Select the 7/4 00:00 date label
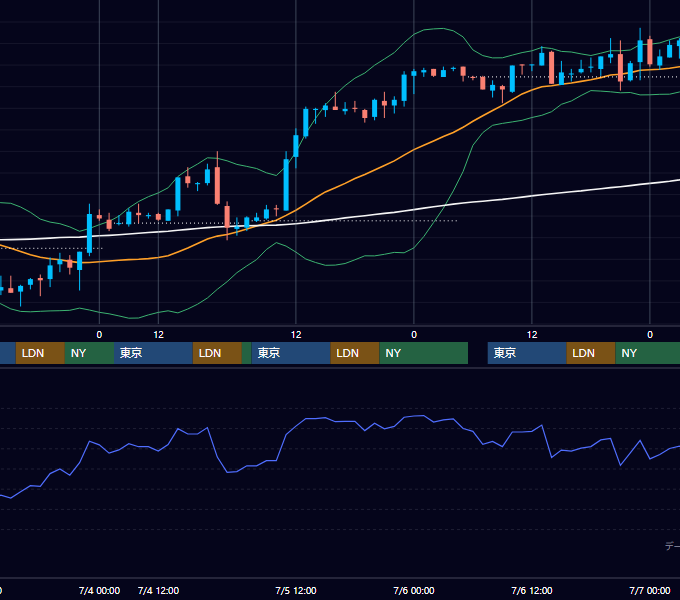Image resolution: width=680 pixels, height=600 pixels. pyautogui.click(x=99, y=590)
